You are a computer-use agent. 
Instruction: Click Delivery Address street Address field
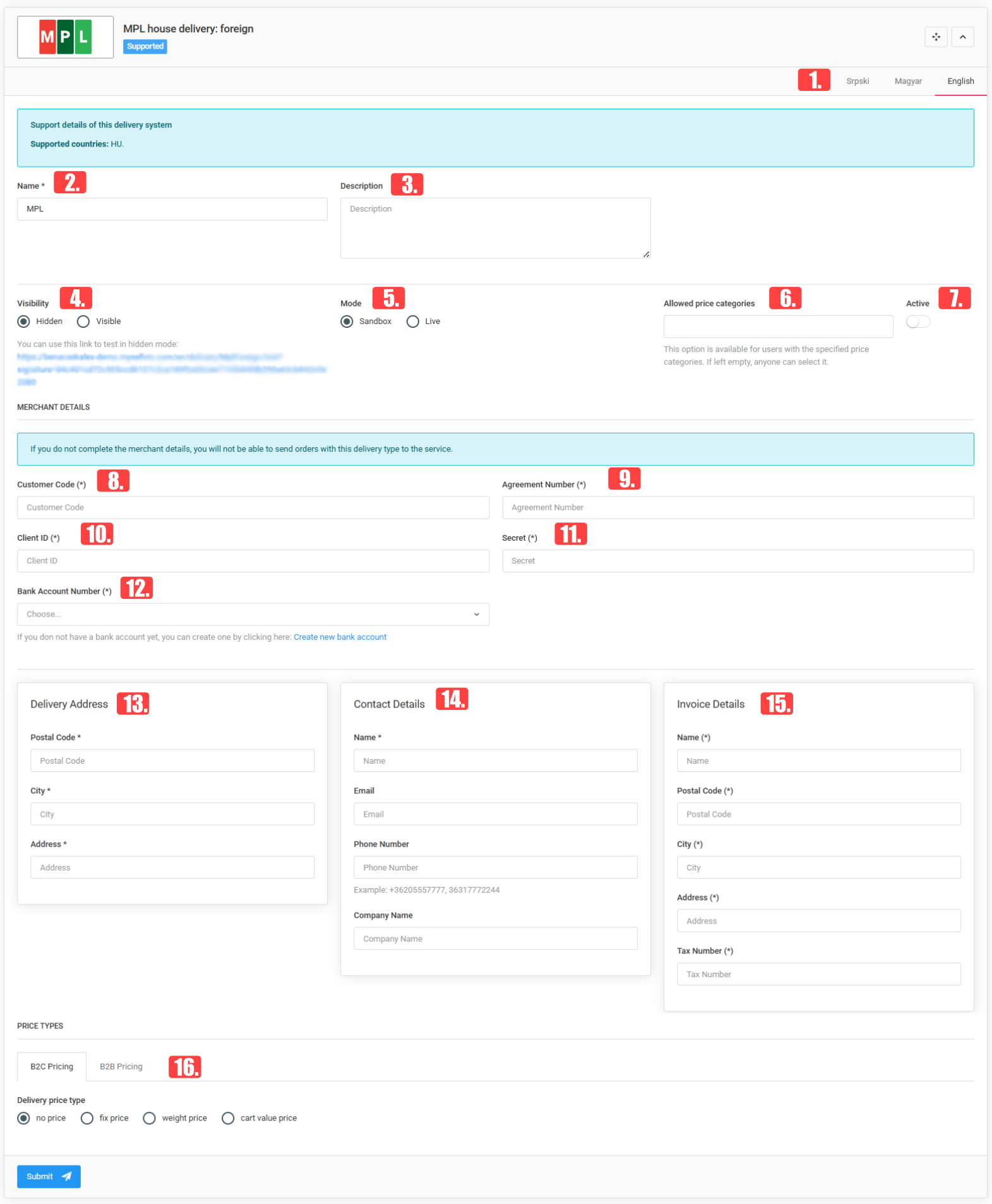pos(172,868)
